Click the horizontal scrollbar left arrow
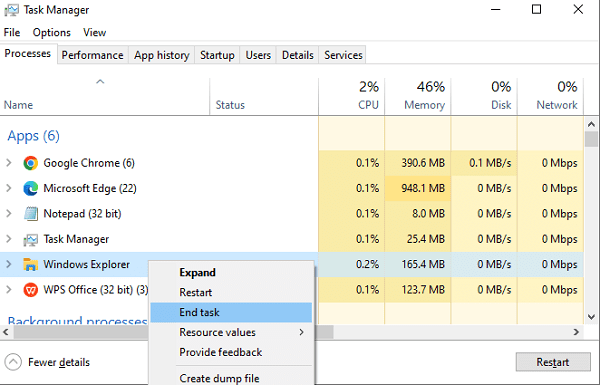 [x=6, y=332]
